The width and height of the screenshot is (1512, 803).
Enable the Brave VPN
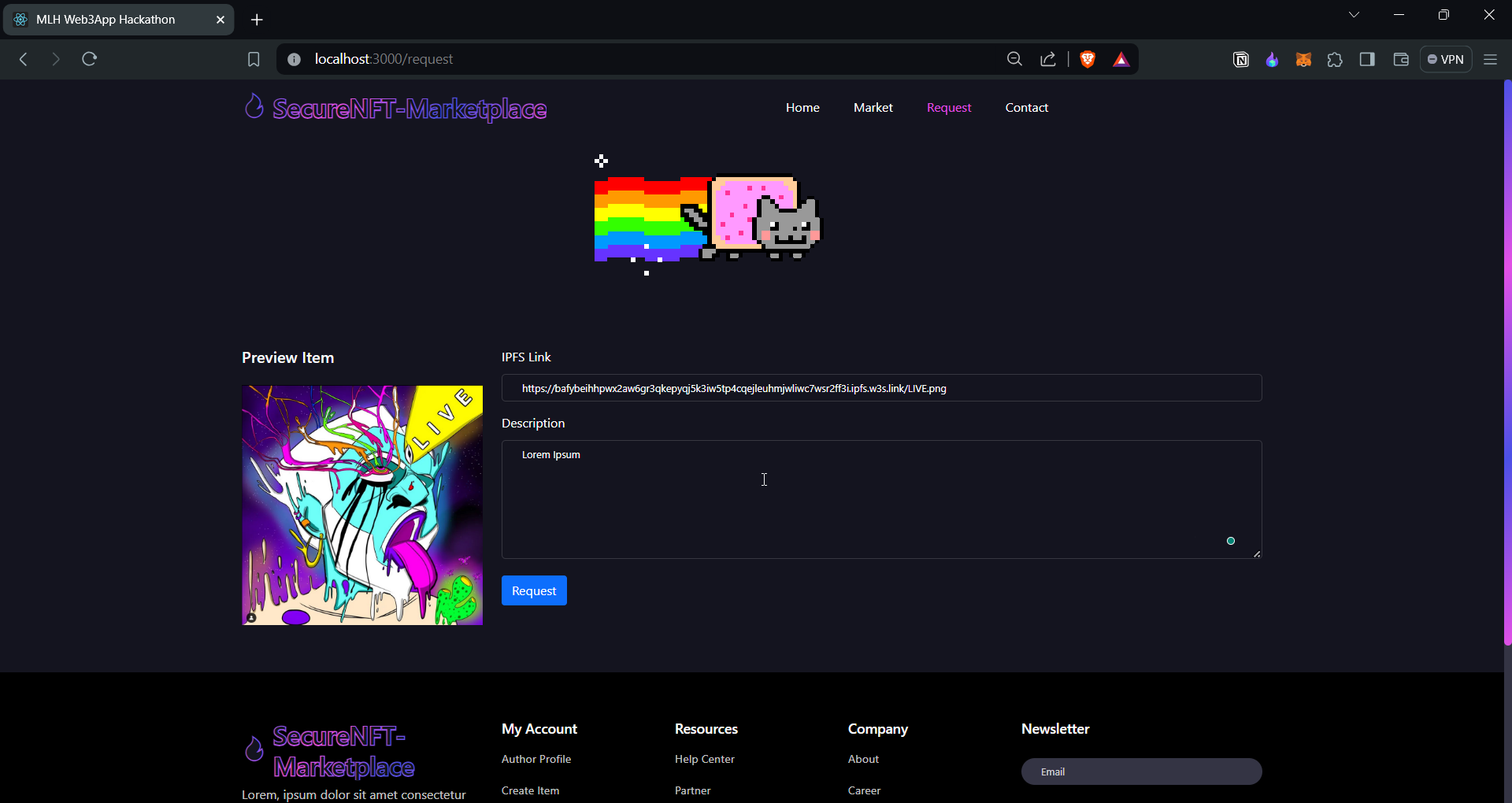pos(1446,59)
